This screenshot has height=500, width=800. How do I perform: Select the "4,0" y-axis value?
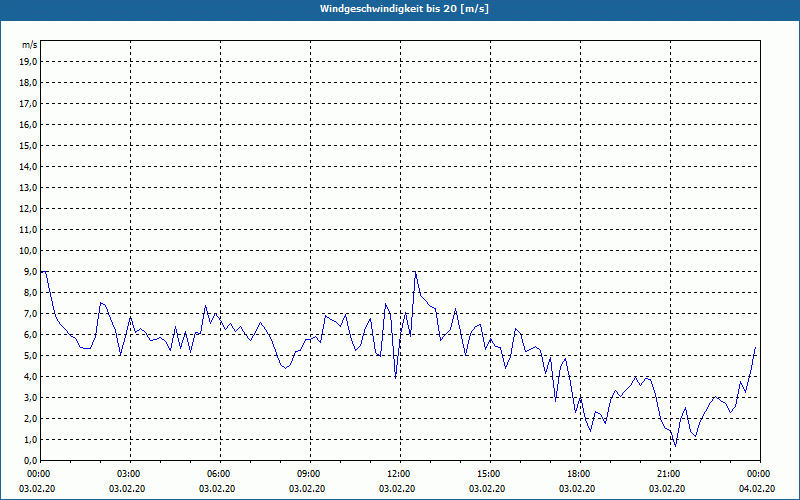[x=30, y=377]
